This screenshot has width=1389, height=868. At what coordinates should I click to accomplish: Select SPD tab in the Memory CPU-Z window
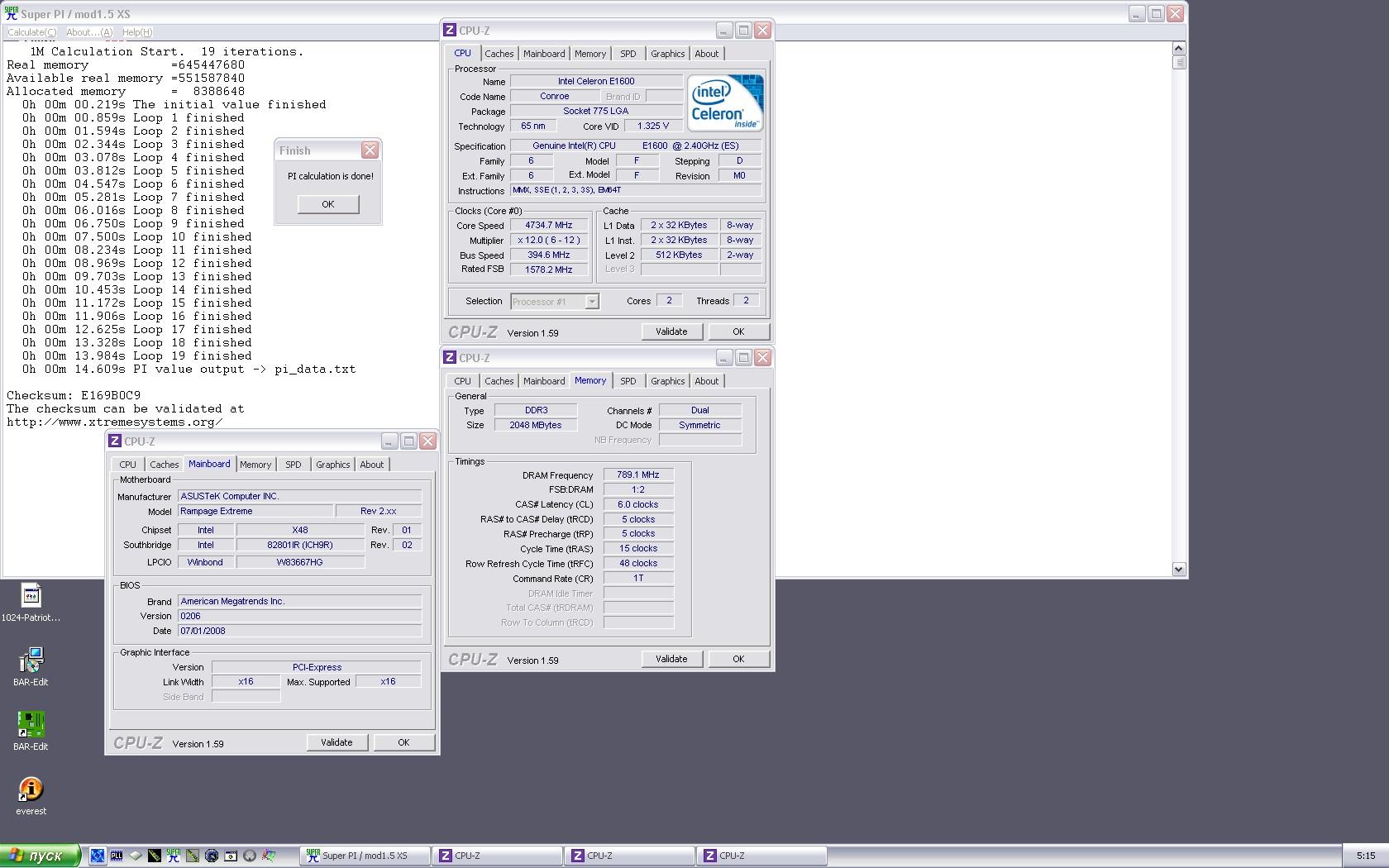point(628,381)
